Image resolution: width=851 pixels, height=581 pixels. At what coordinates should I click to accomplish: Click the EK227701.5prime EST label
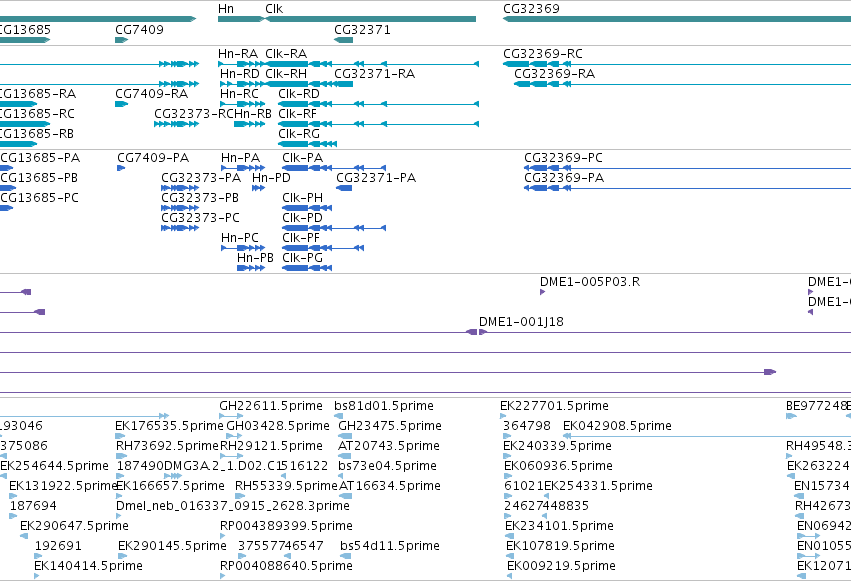[554, 406]
